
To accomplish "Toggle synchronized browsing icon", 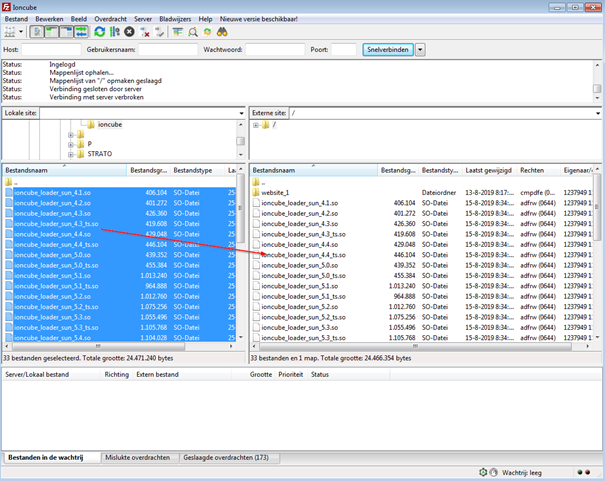I will [207, 32].
